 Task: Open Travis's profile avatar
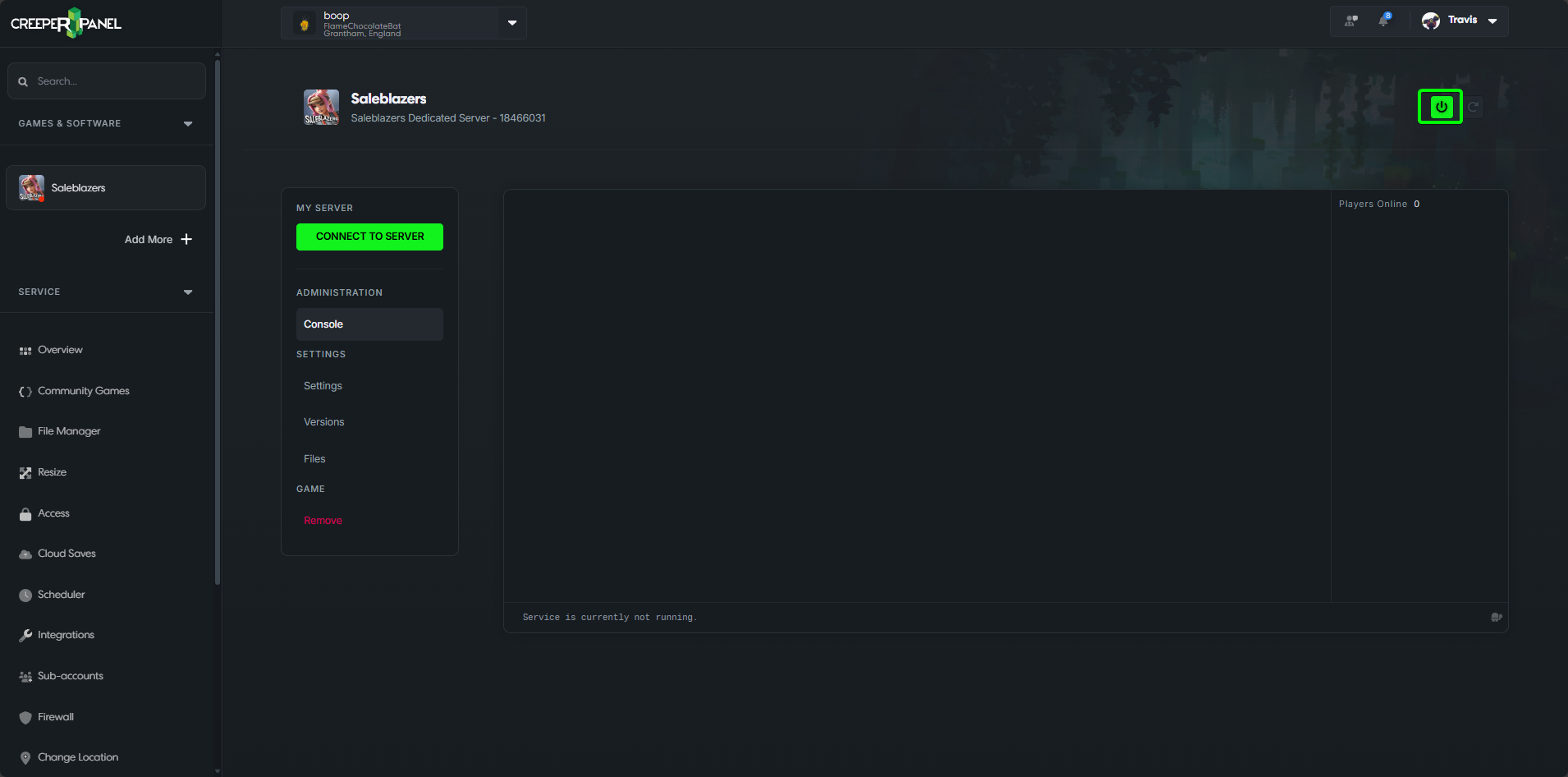[x=1431, y=21]
